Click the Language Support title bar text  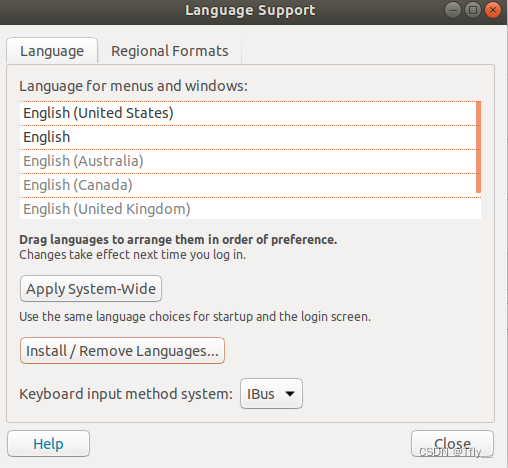coord(250,10)
